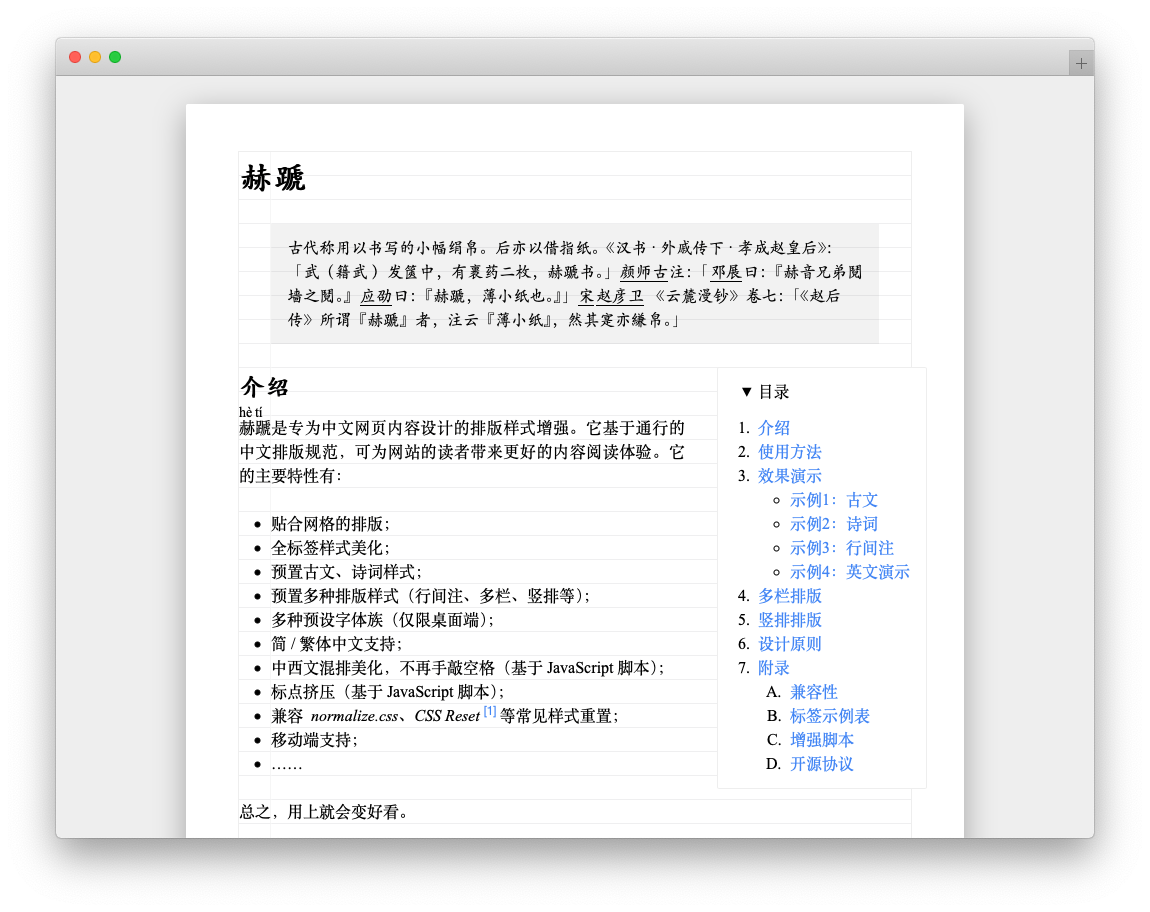Open 示例4：英文演示 link
This screenshot has height=912, width=1150.
click(x=850, y=572)
